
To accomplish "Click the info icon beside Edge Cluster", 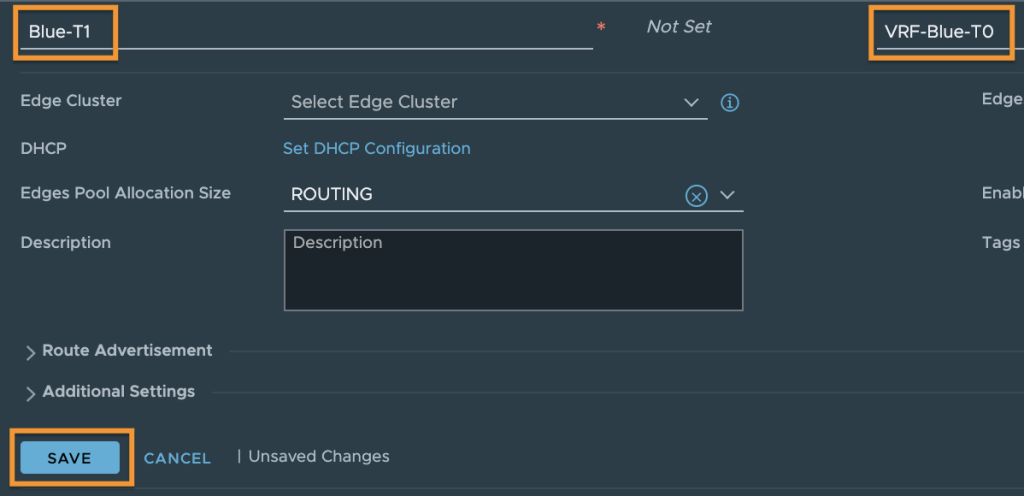I will (x=729, y=102).
